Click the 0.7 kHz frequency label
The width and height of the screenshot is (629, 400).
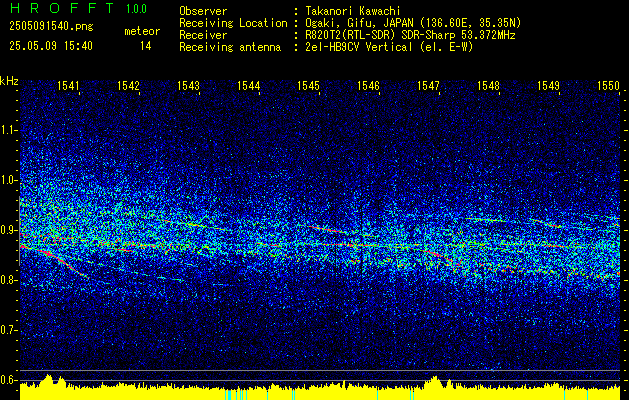pyautogui.click(x=8, y=330)
